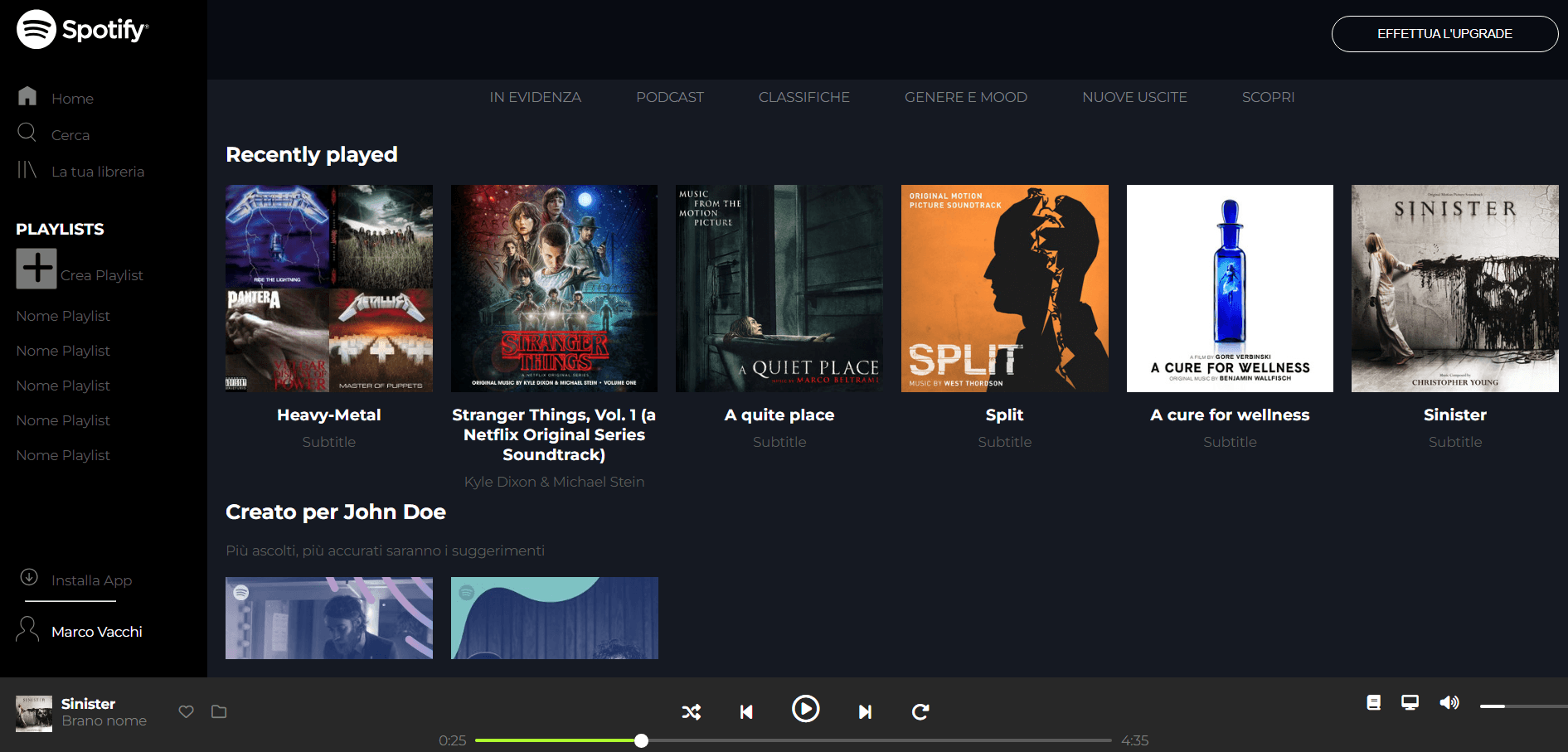The image size is (1568, 752).
Task: Connect to a device via the monitor icon
Action: click(x=1410, y=702)
